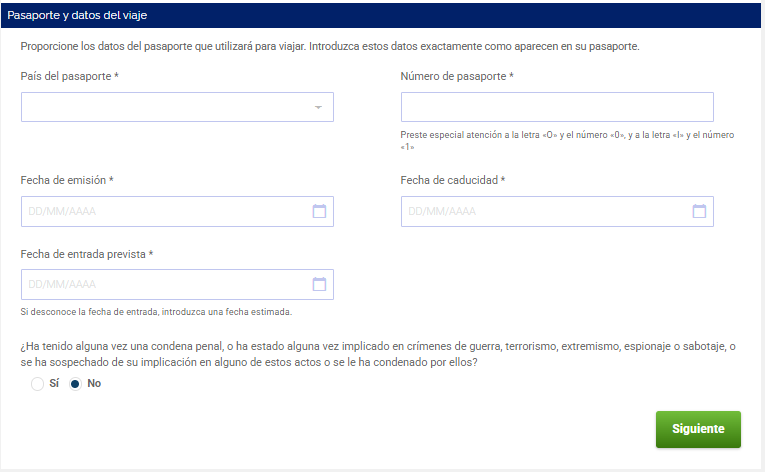Select the Sí radio button
765x472 pixels.
pos(38,384)
